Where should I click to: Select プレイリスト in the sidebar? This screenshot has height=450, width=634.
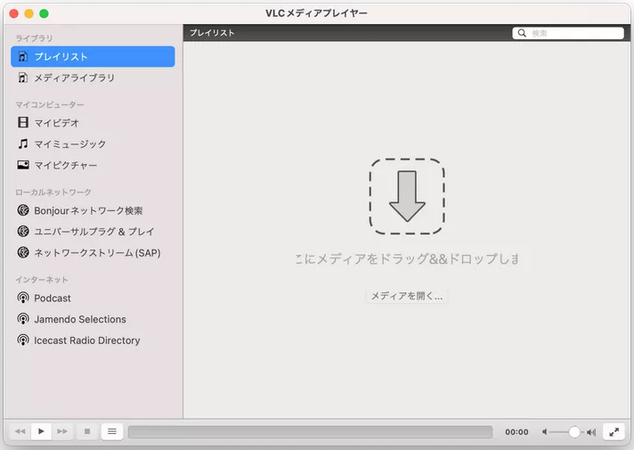pyautogui.click(x=93, y=57)
